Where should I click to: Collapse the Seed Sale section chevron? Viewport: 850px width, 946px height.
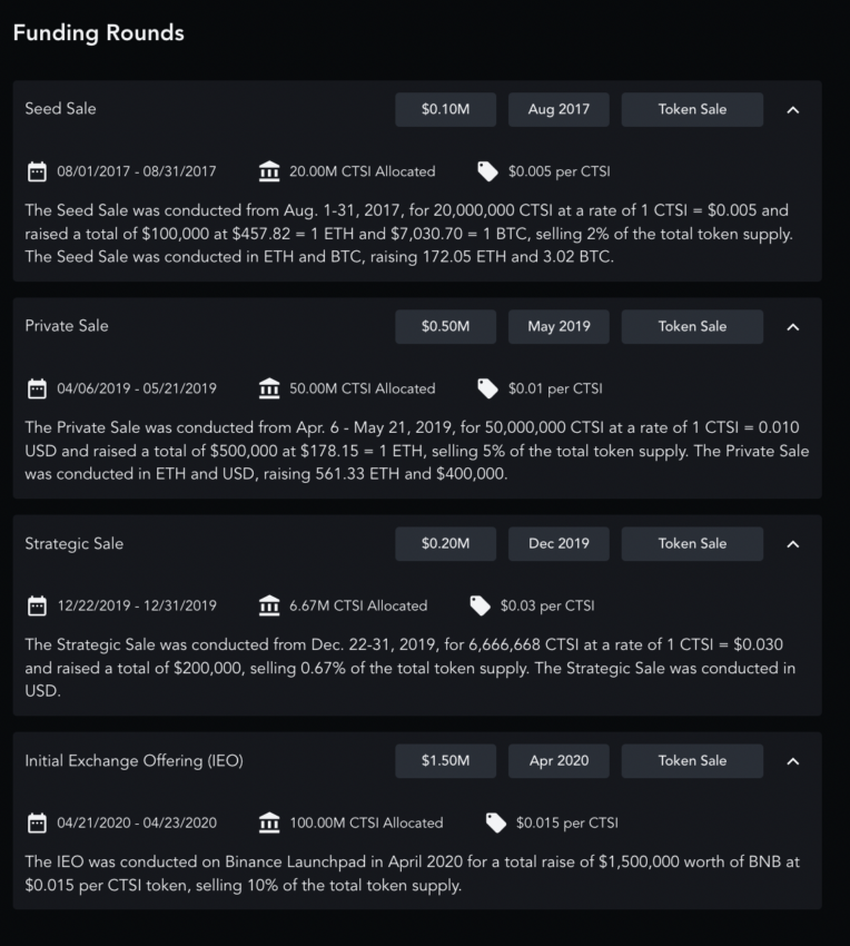click(x=793, y=110)
